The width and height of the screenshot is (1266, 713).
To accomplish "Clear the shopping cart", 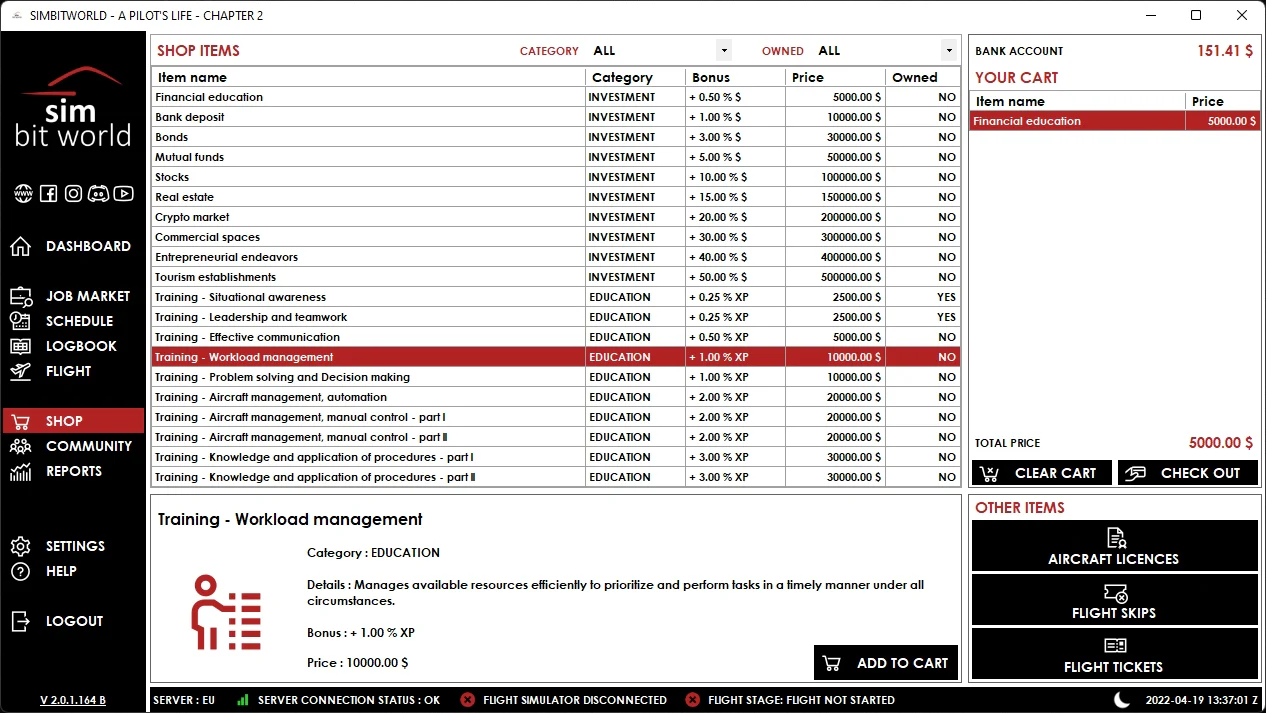I will (1041, 473).
